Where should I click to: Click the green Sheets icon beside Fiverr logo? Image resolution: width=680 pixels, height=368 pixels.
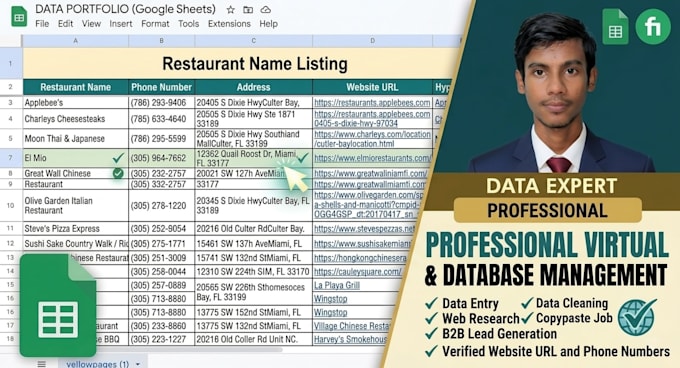615,27
